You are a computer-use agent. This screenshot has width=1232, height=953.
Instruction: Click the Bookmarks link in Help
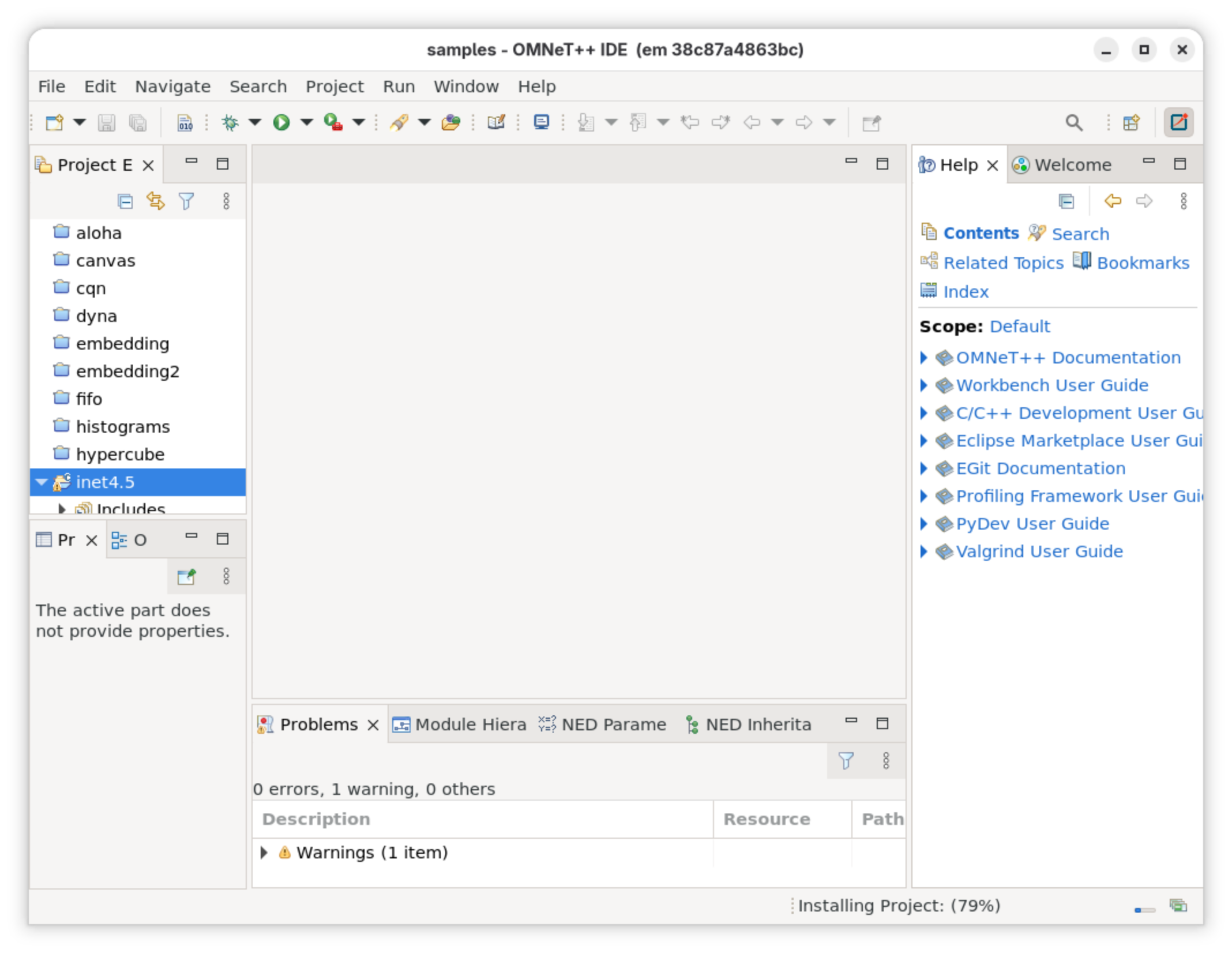[x=1143, y=263]
